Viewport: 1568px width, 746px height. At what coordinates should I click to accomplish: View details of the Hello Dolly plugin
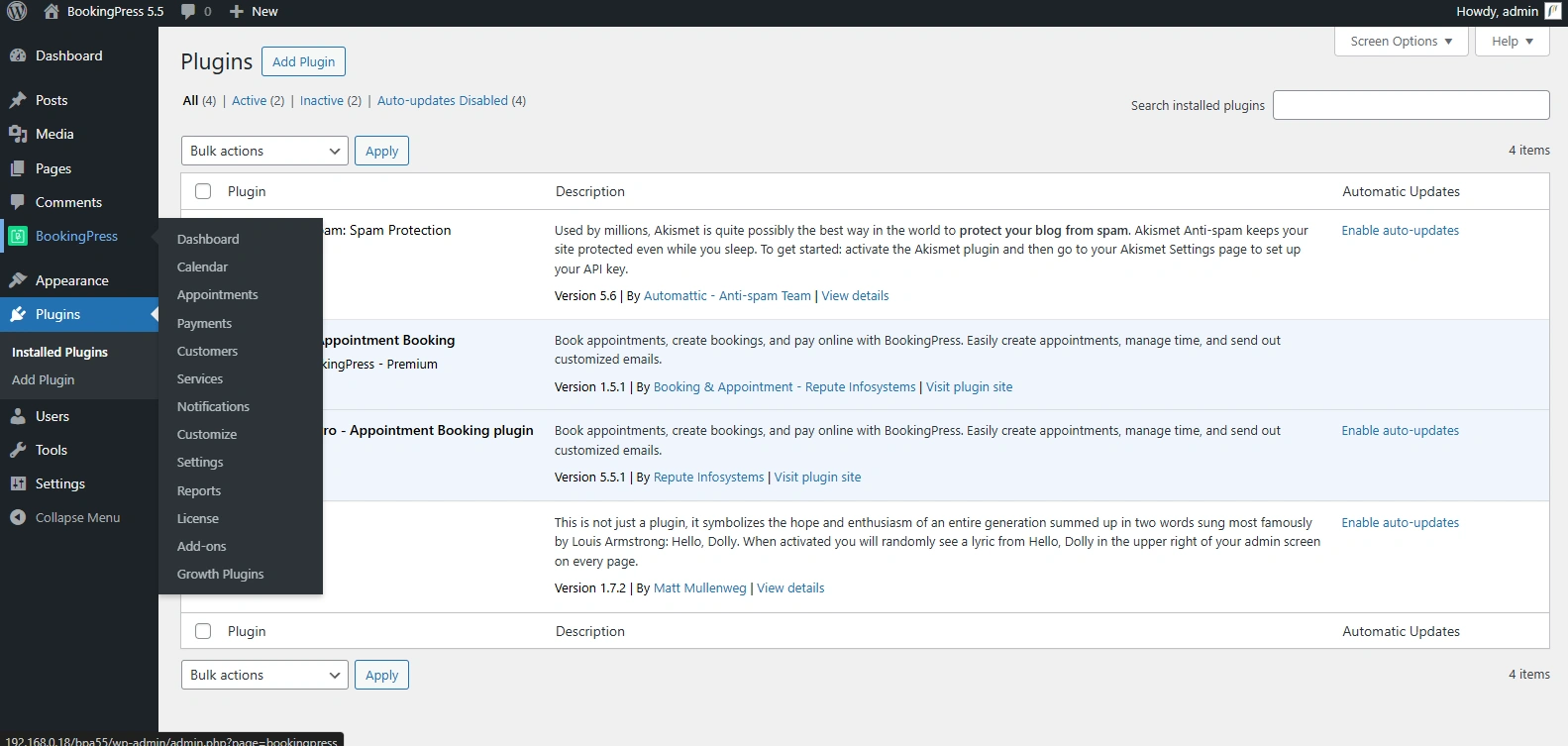click(x=790, y=588)
